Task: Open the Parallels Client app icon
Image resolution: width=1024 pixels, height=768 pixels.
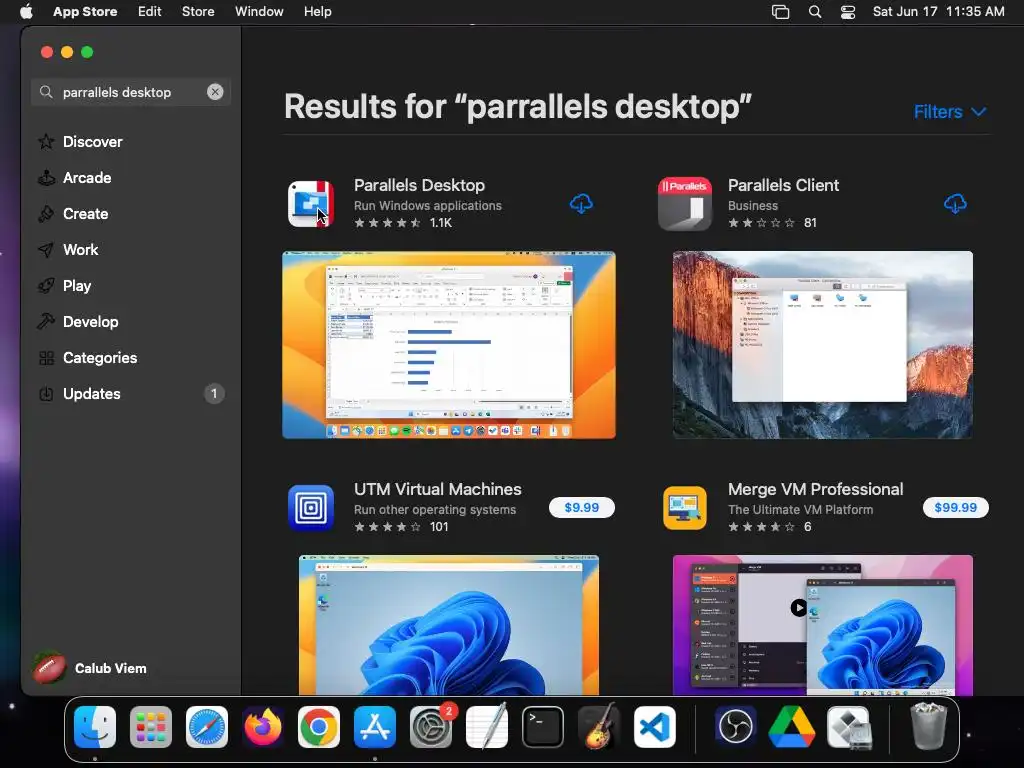Action: tap(684, 204)
